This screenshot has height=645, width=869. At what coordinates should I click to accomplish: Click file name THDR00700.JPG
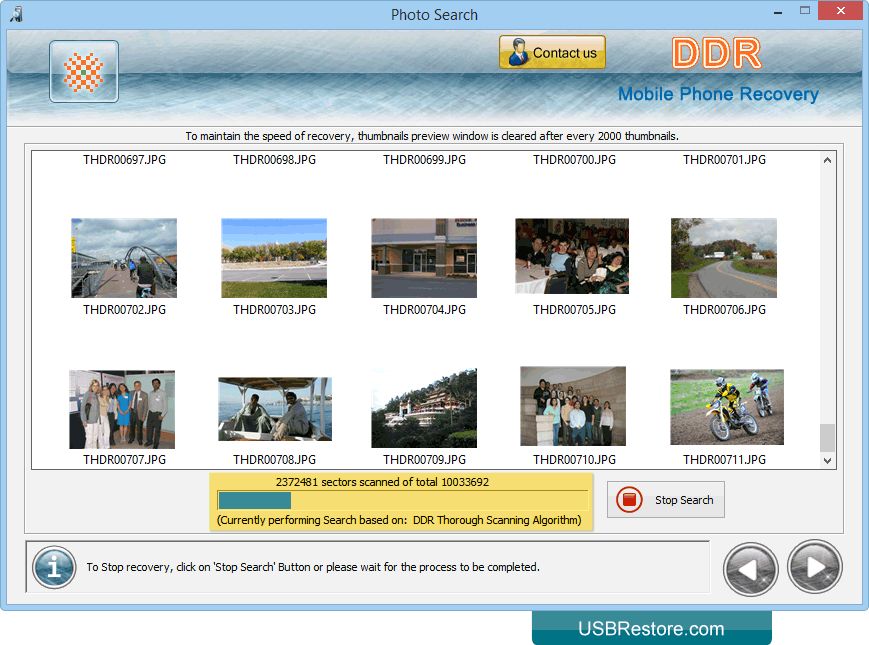coord(574,160)
